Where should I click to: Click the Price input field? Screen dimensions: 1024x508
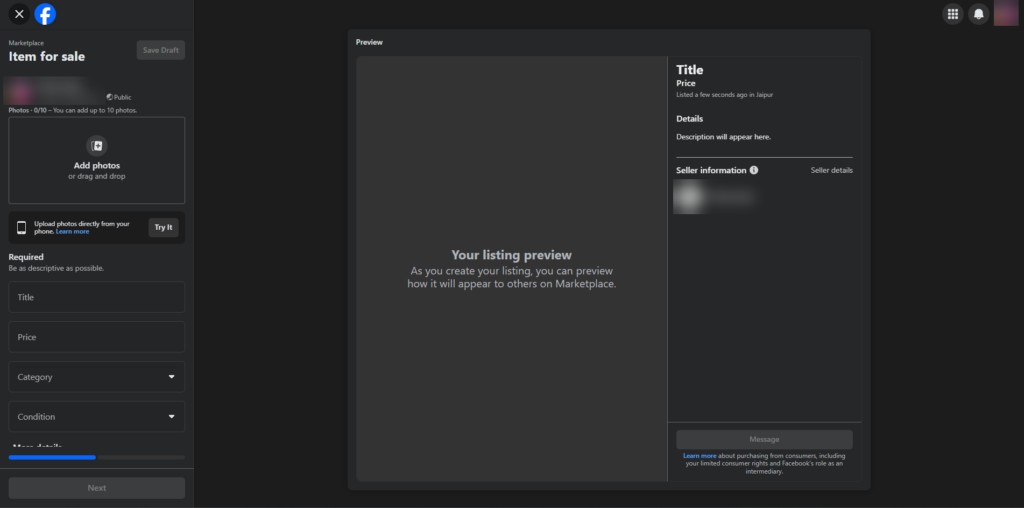[96, 337]
